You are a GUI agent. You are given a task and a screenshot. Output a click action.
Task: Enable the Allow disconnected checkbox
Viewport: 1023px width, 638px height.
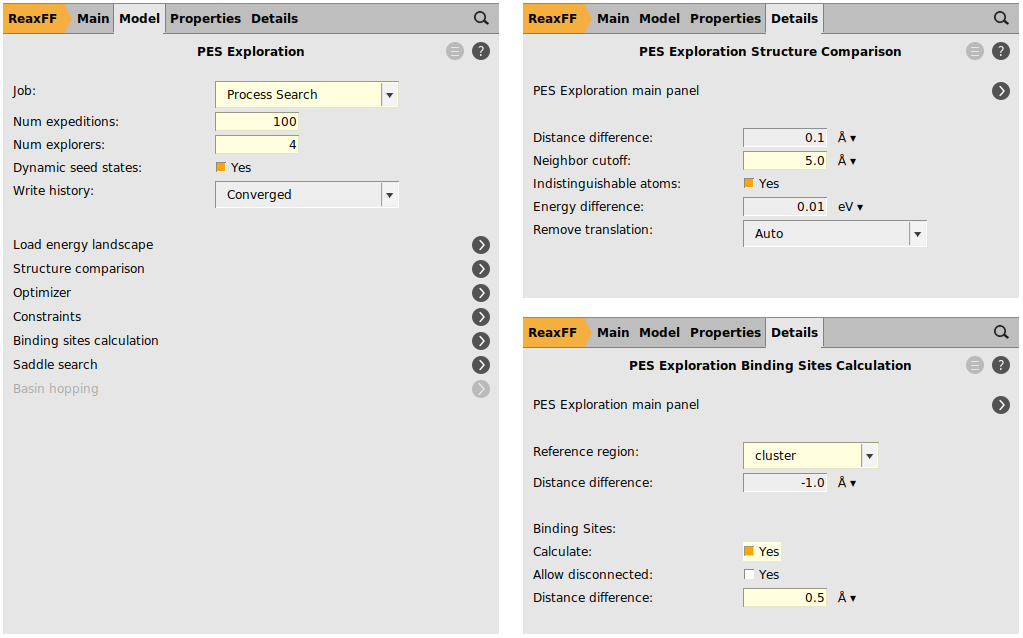coord(749,575)
